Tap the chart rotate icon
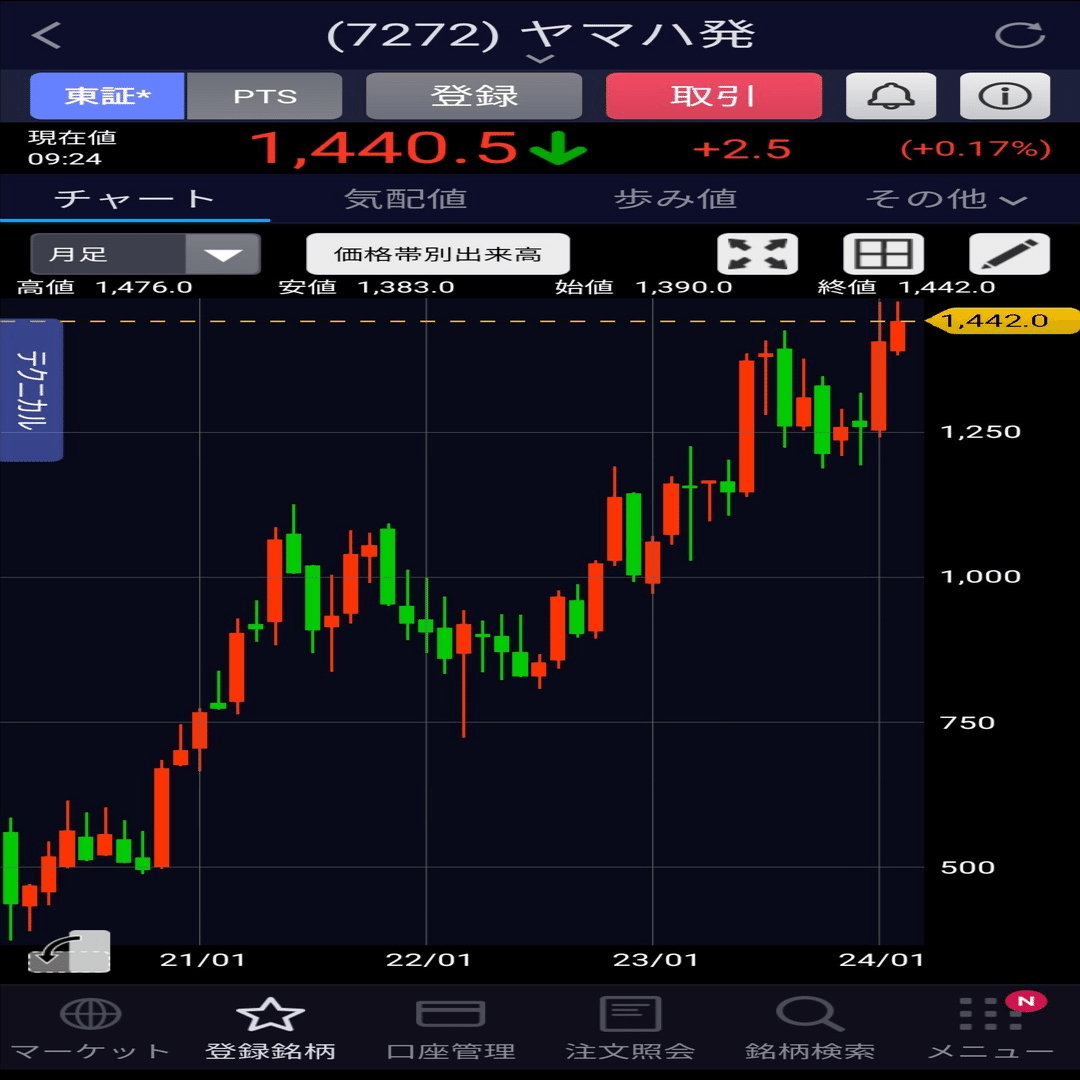Image resolution: width=1080 pixels, height=1080 pixels. [x=69, y=952]
